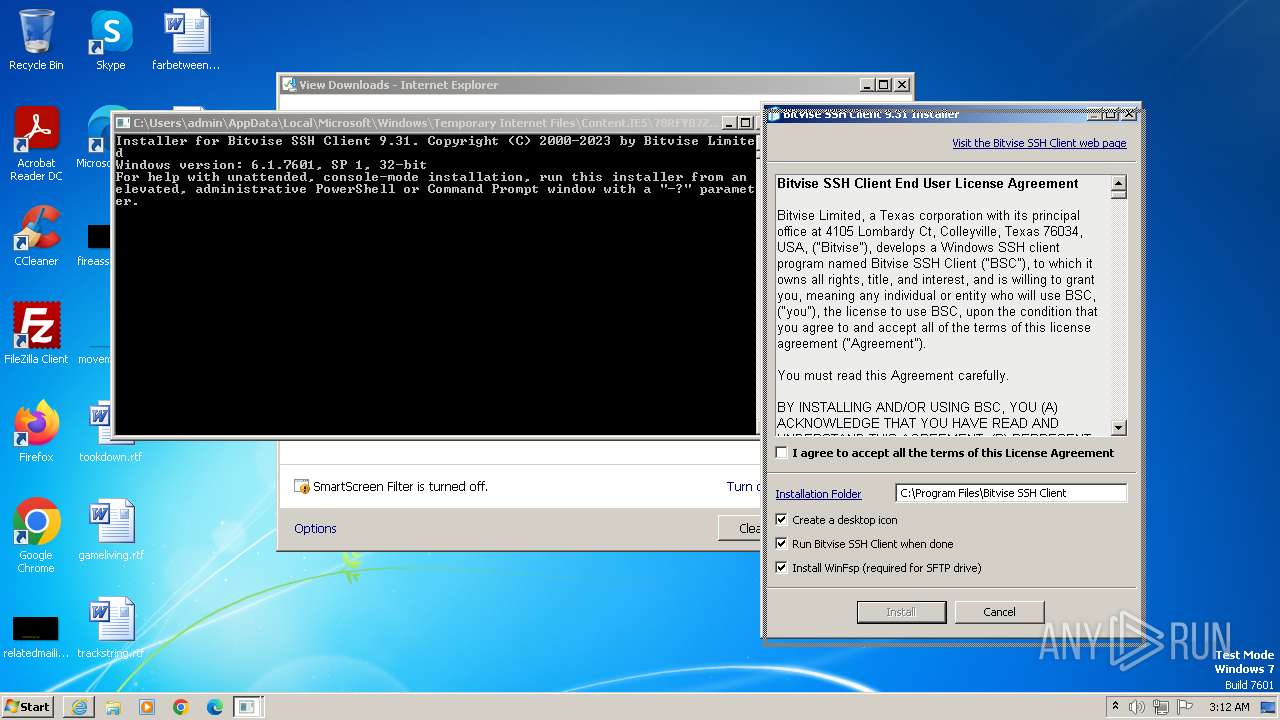This screenshot has width=1280, height=720.
Task: Open the Action Center flag icon
Action: [1185, 707]
